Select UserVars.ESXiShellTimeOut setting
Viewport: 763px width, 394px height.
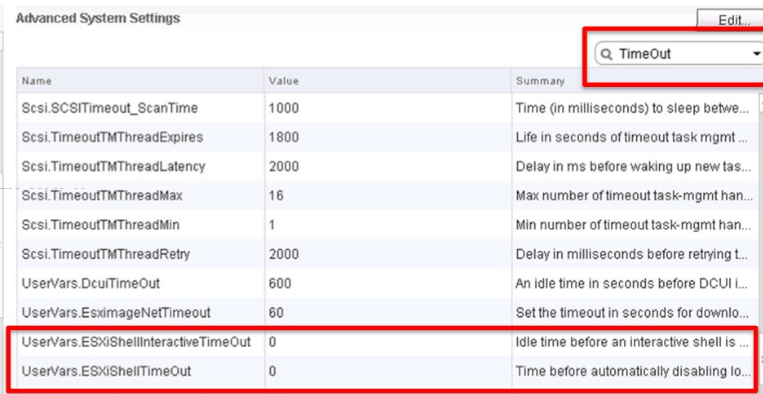click(x=106, y=371)
